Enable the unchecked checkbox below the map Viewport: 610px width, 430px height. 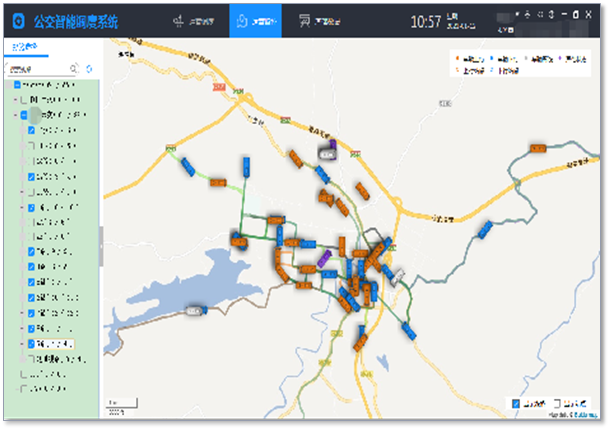click(x=557, y=404)
